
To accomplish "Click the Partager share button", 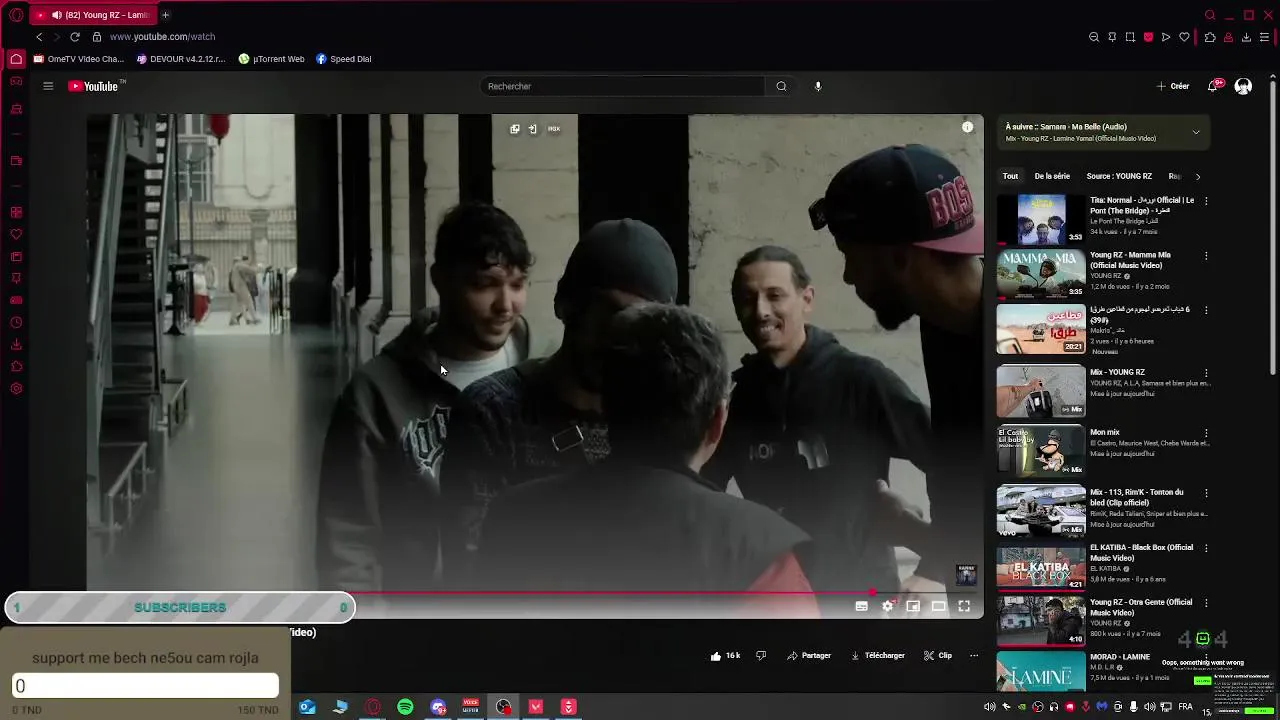I will [809, 656].
